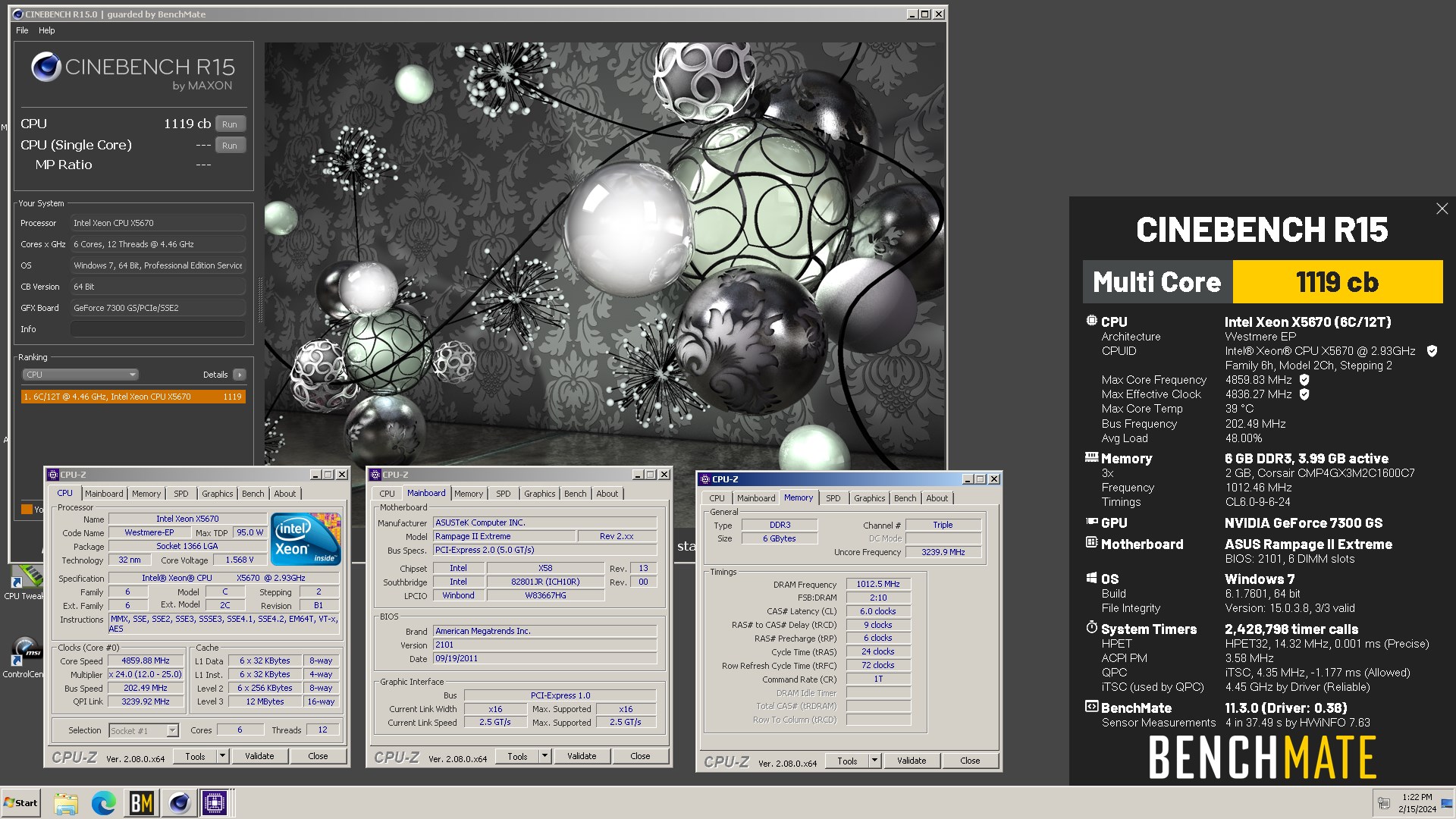Select the top ranking entry Intel Xeon CPU X5670
Screen dimensions: 1456x819
pyautogui.click(x=133, y=397)
